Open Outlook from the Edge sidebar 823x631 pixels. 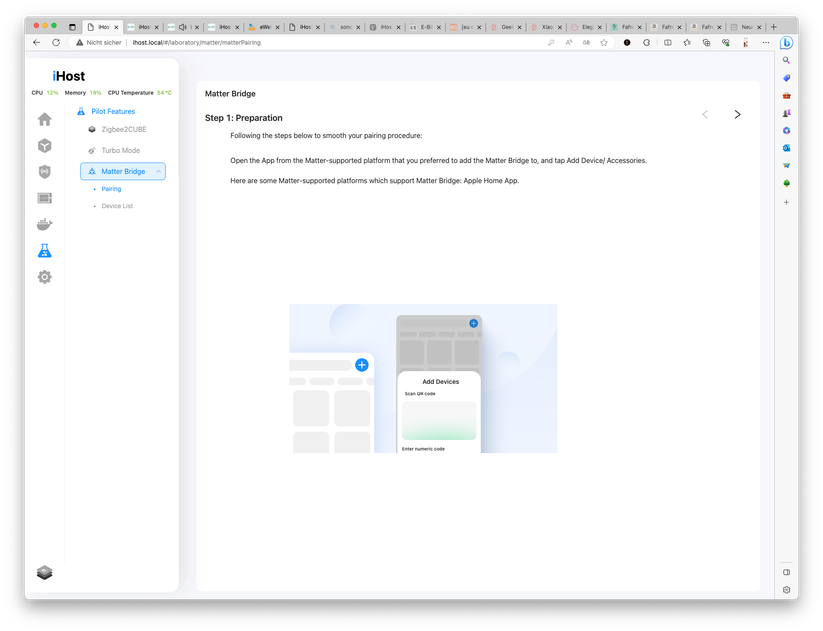[x=786, y=148]
